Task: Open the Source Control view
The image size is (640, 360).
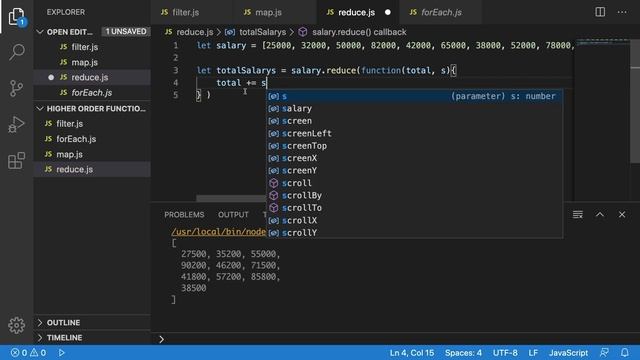Action: pos(17,88)
